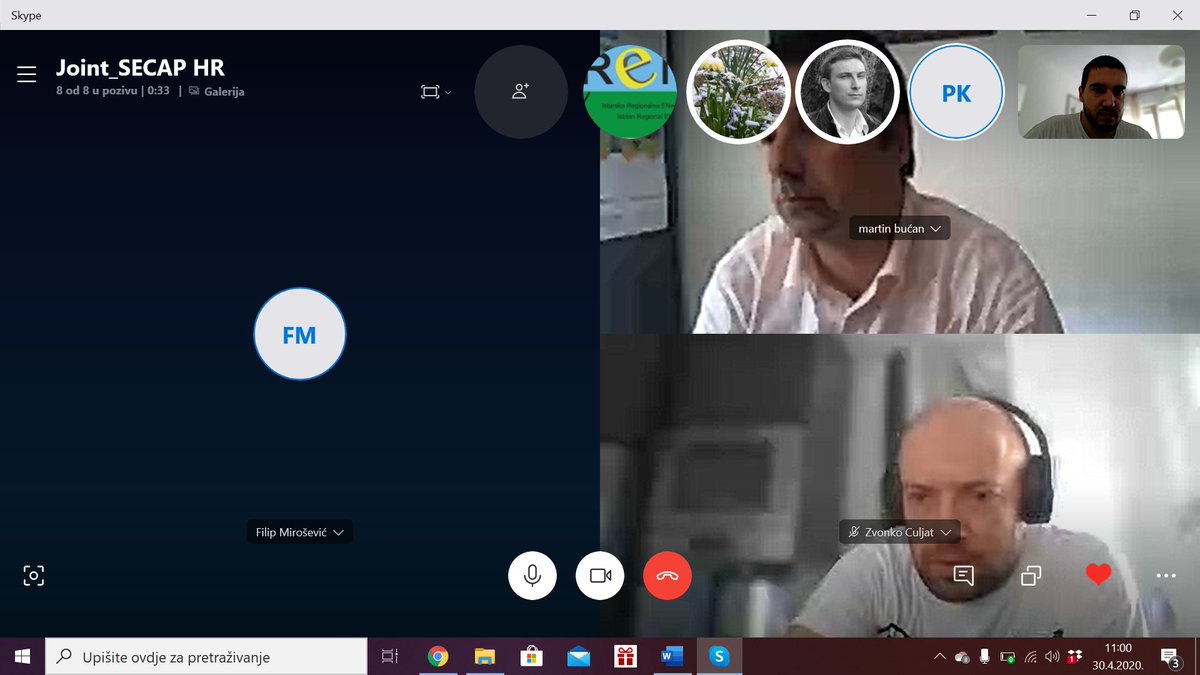The height and width of the screenshot is (675, 1200).
Task: Take a snapshot with capture icon
Action: (x=34, y=575)
